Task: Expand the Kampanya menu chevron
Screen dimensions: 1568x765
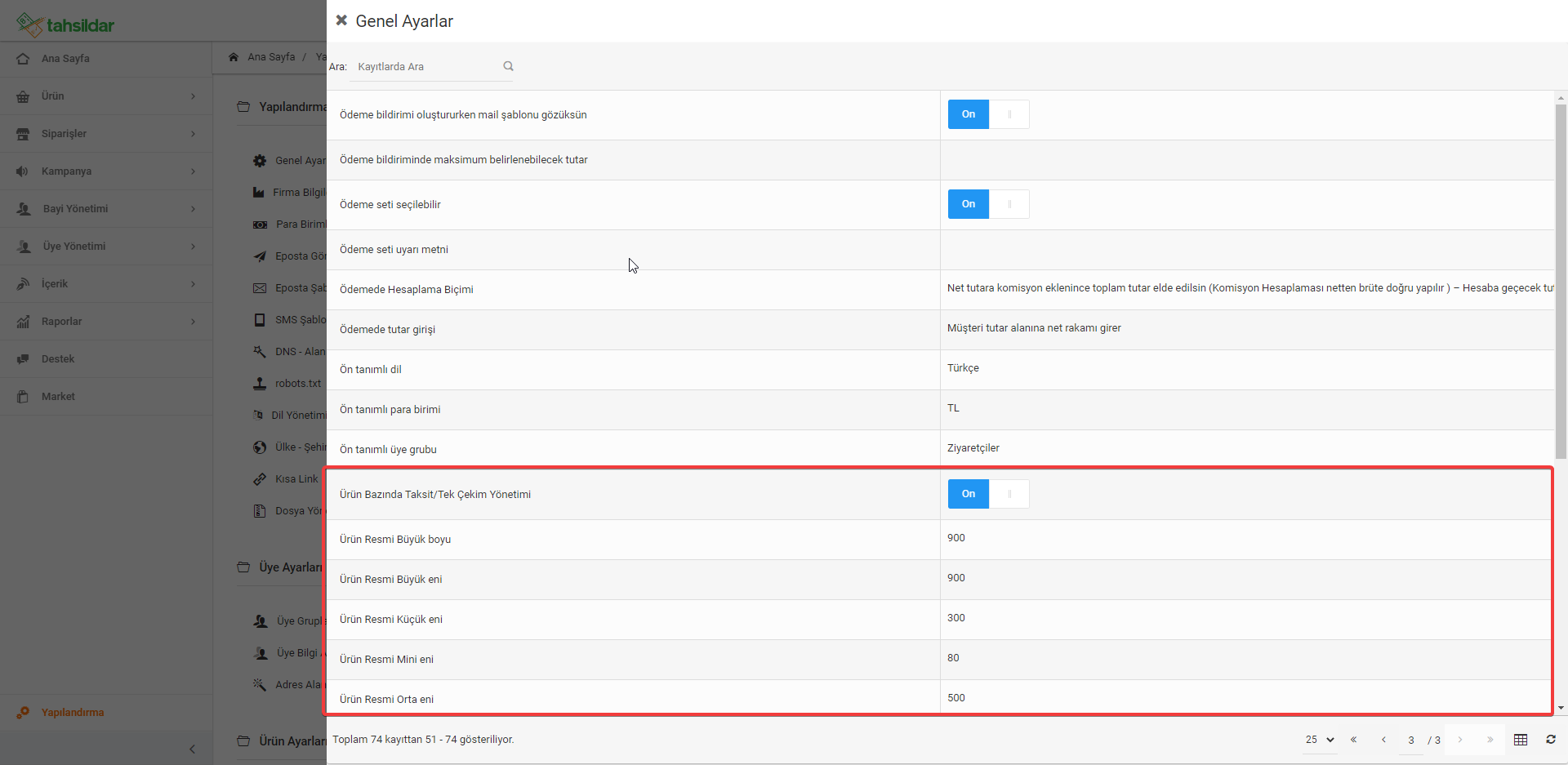Action: pos(193,171)
